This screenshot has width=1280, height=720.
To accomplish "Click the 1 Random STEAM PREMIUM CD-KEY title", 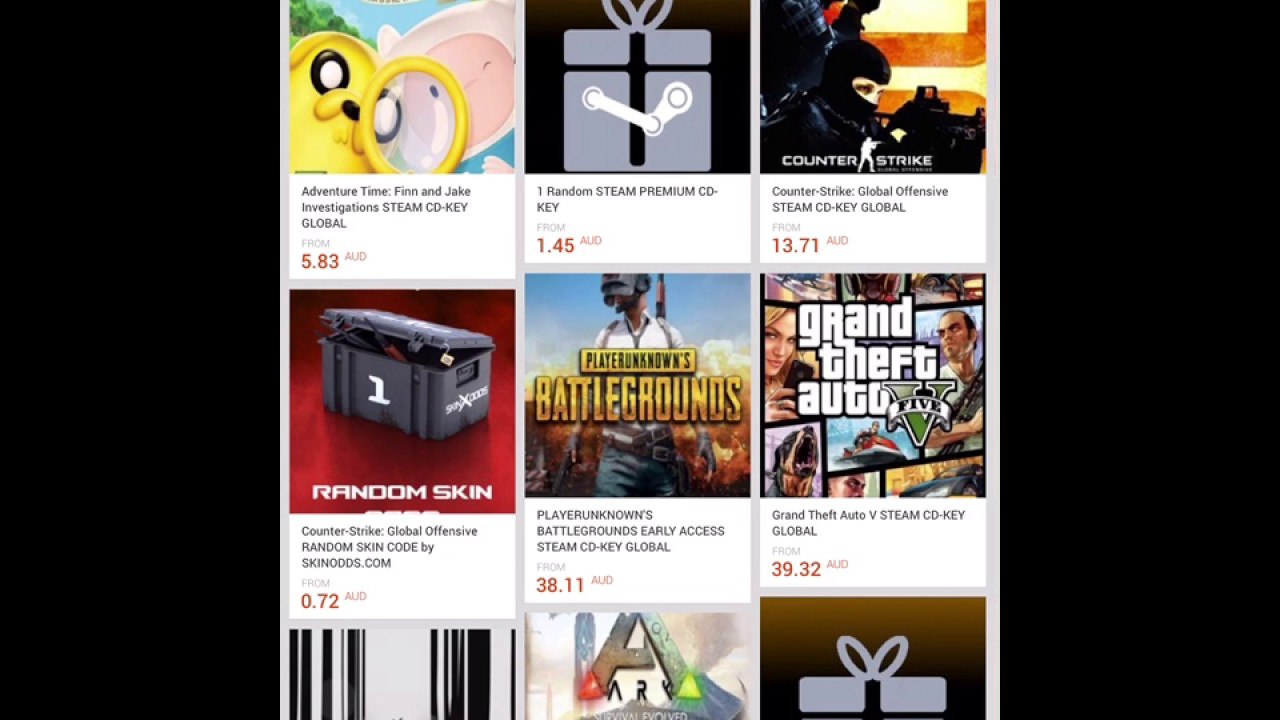I will (627, 199).
